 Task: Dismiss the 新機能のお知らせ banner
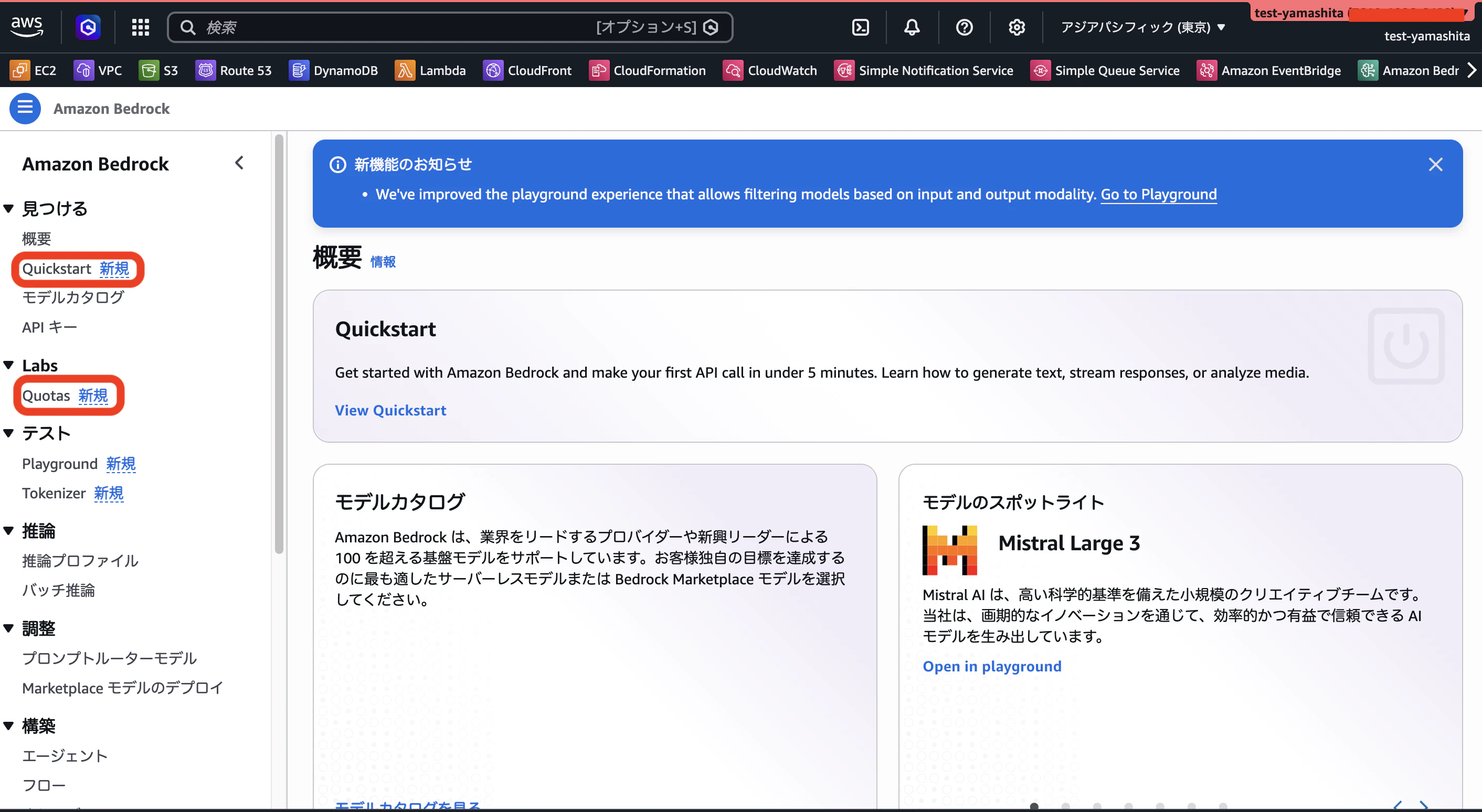(1435, 165)
